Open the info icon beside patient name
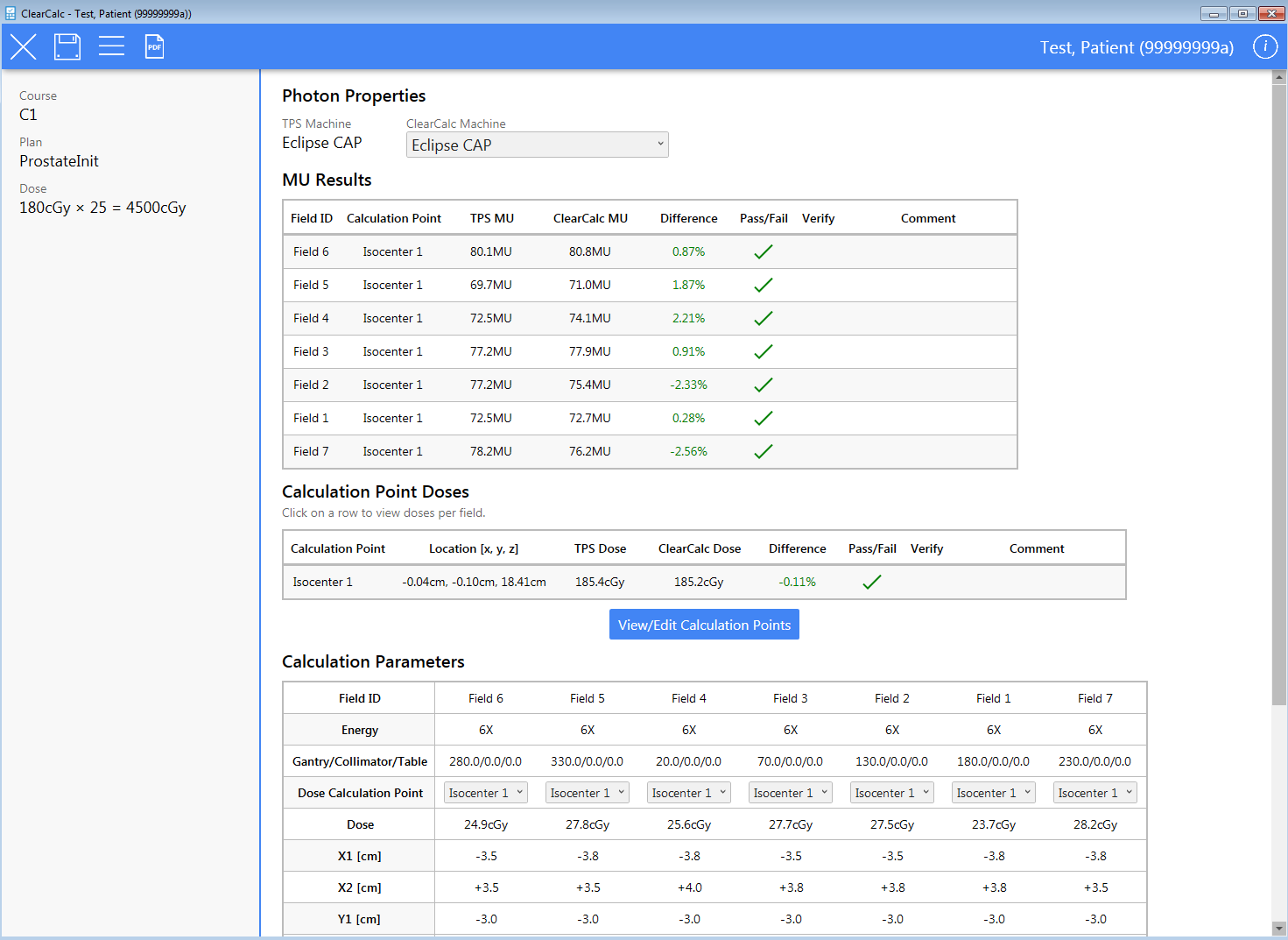 (1265, 46)
